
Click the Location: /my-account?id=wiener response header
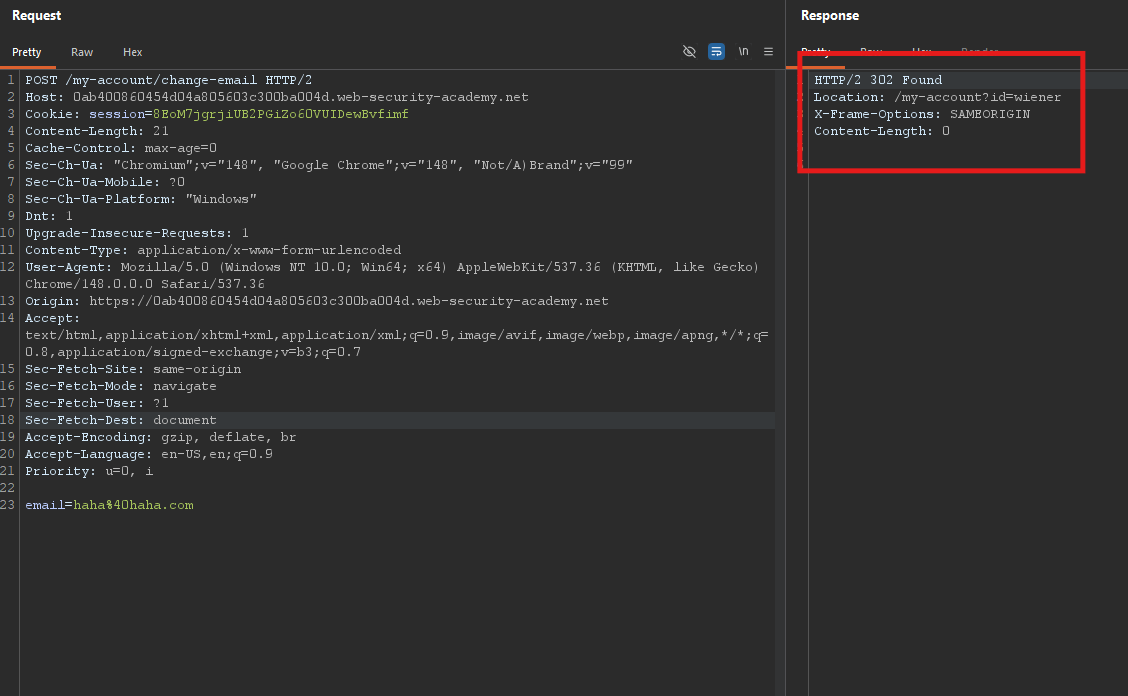(937, 97)
